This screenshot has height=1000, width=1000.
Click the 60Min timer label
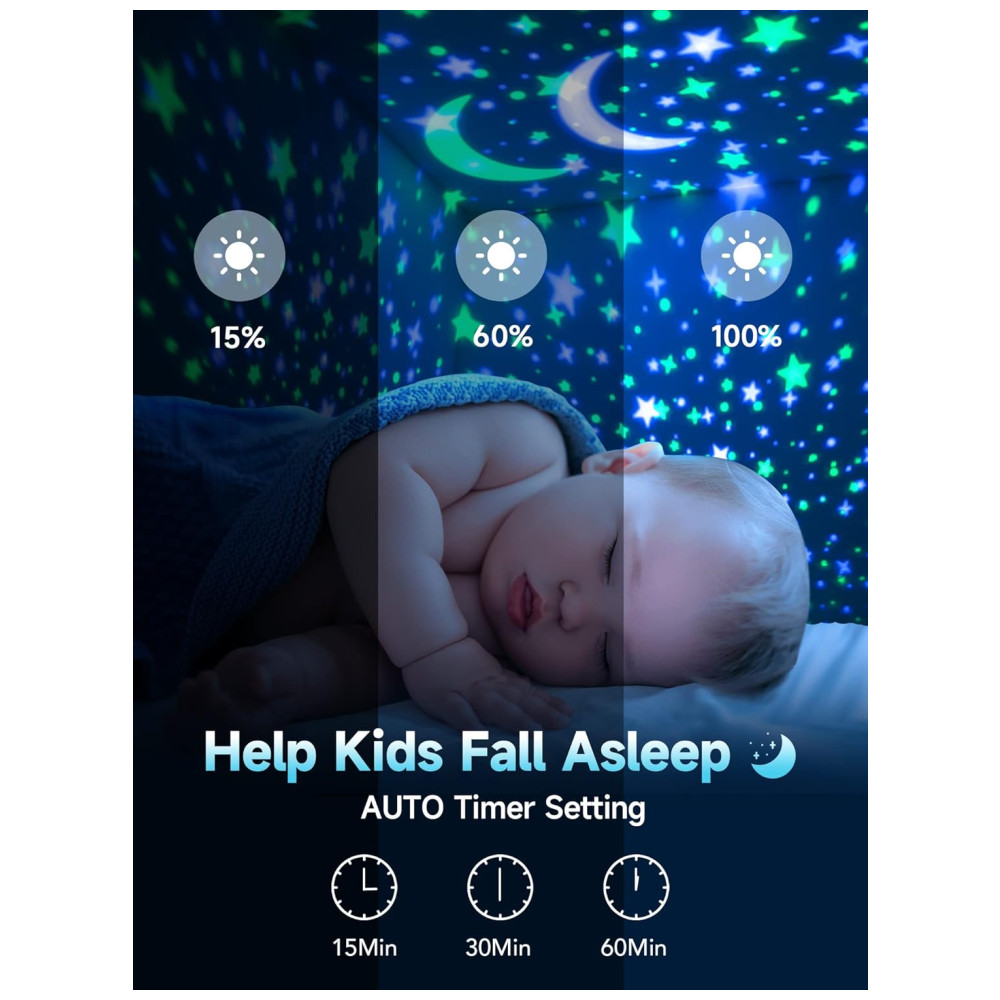pyautogui.click(x=633, y=948)
